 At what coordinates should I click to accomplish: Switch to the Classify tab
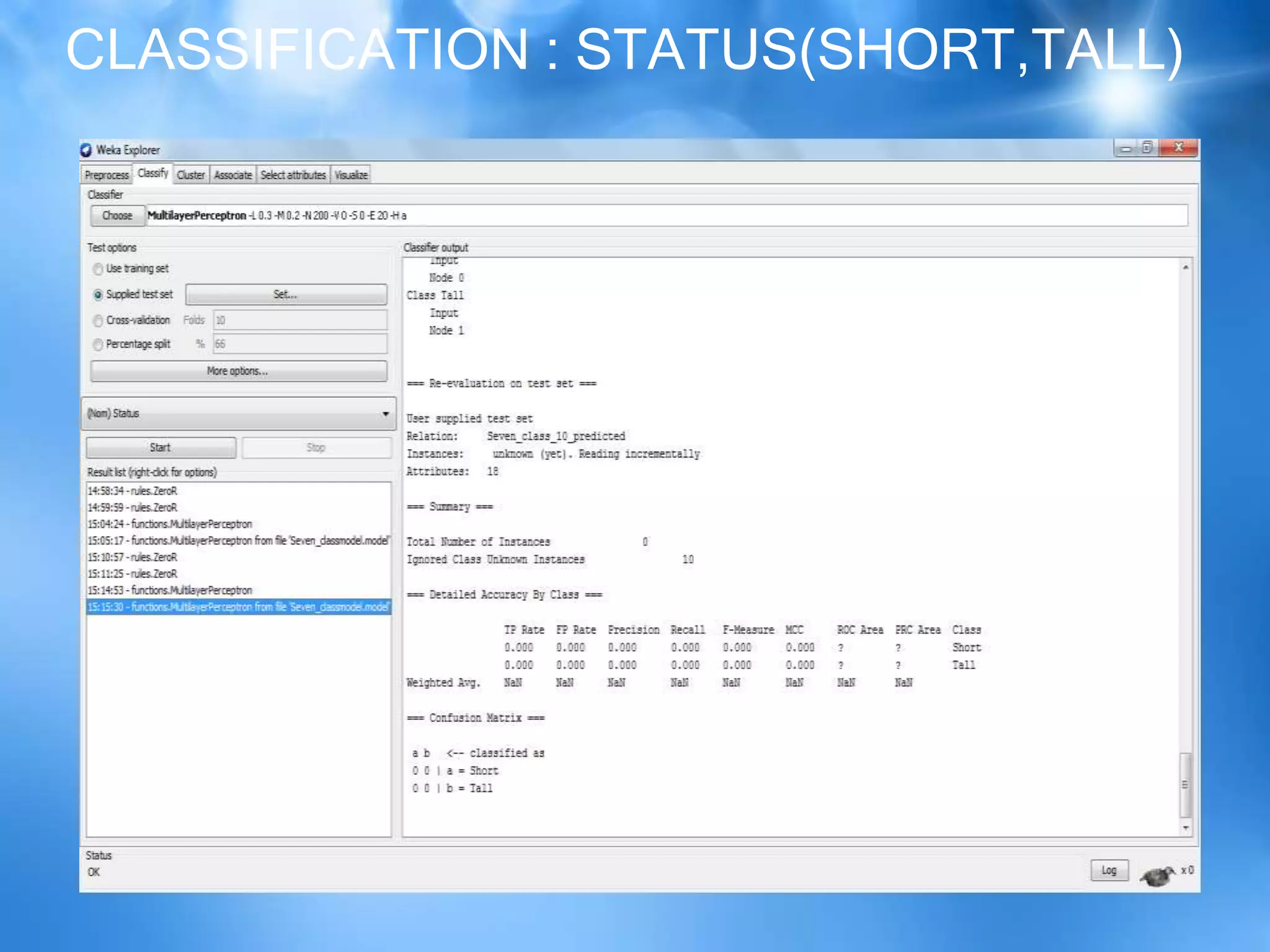pos(153,174)
